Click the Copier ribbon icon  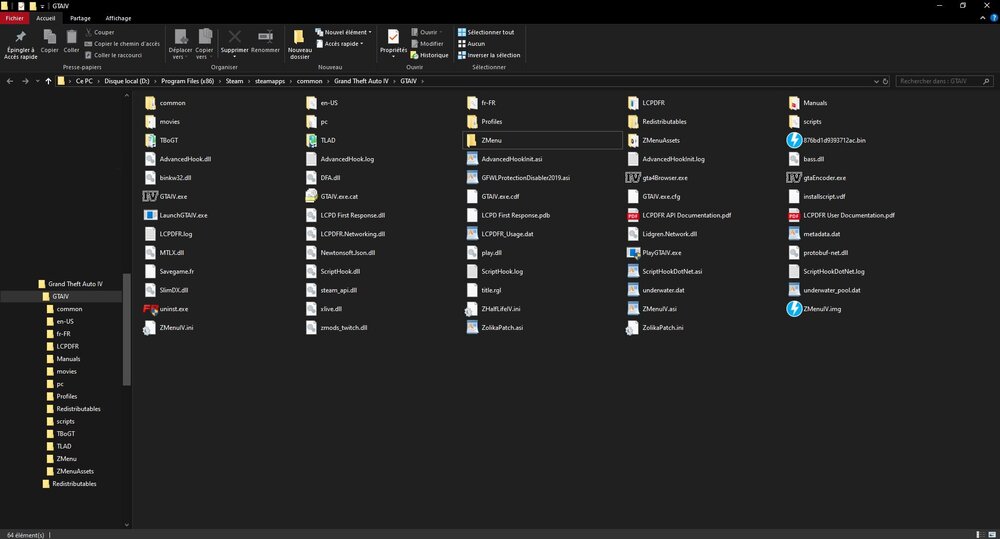49,37
